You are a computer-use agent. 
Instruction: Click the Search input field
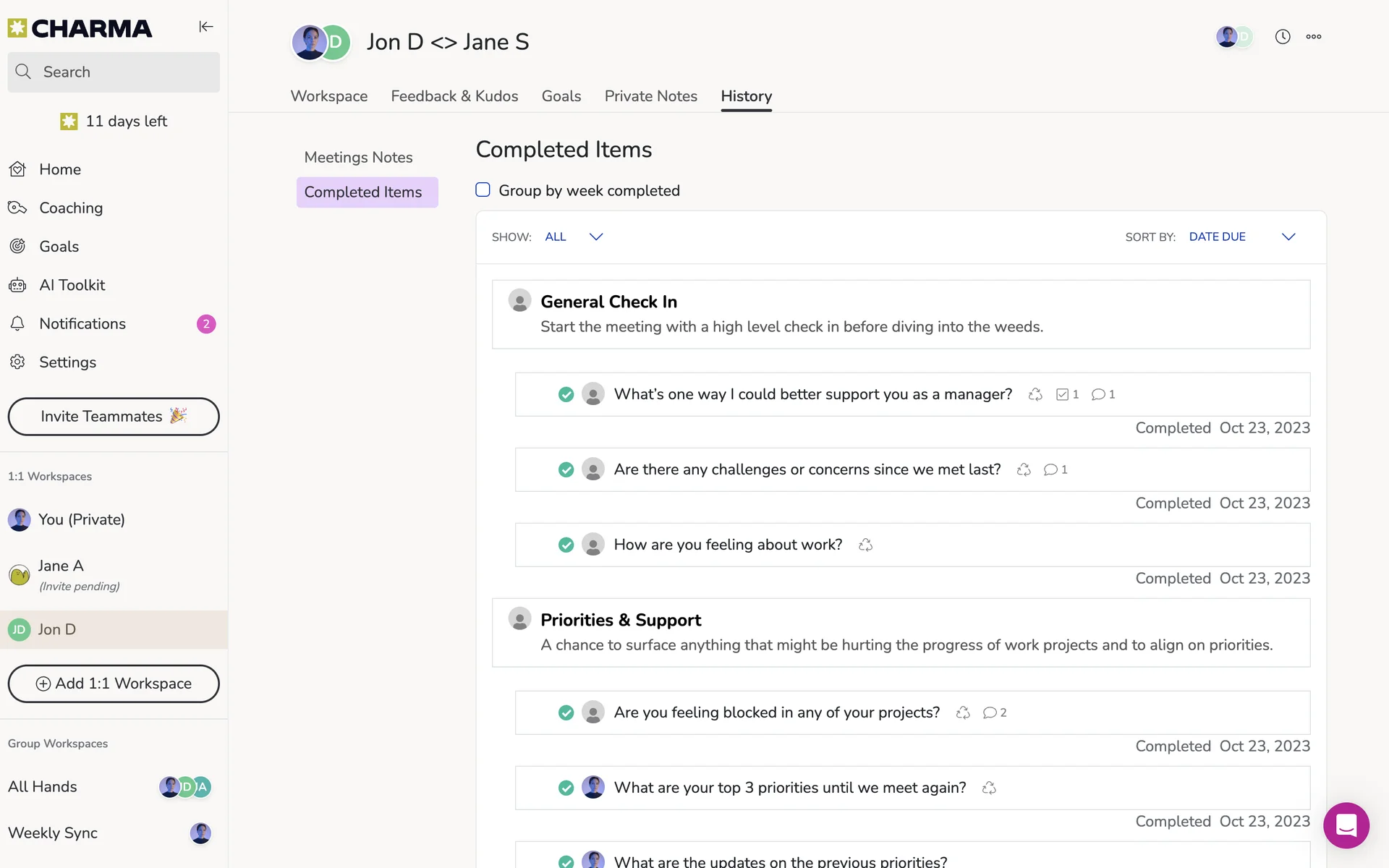click(x=114, y=72)
